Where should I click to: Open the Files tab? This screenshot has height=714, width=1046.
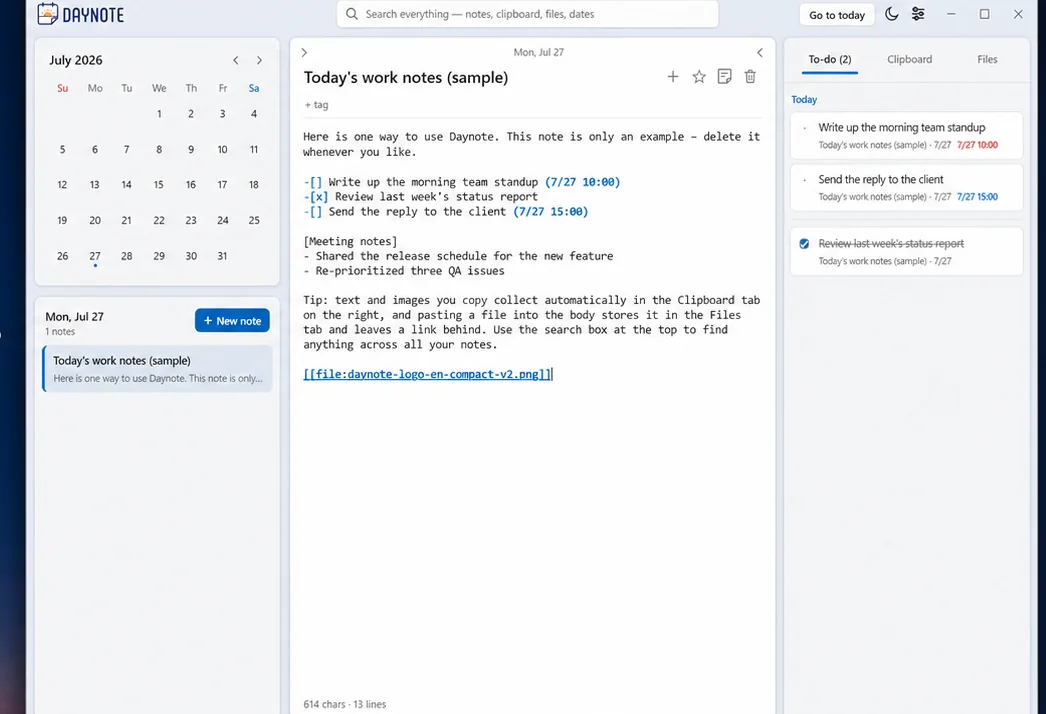pyautogui.click(x=987, y=59)
